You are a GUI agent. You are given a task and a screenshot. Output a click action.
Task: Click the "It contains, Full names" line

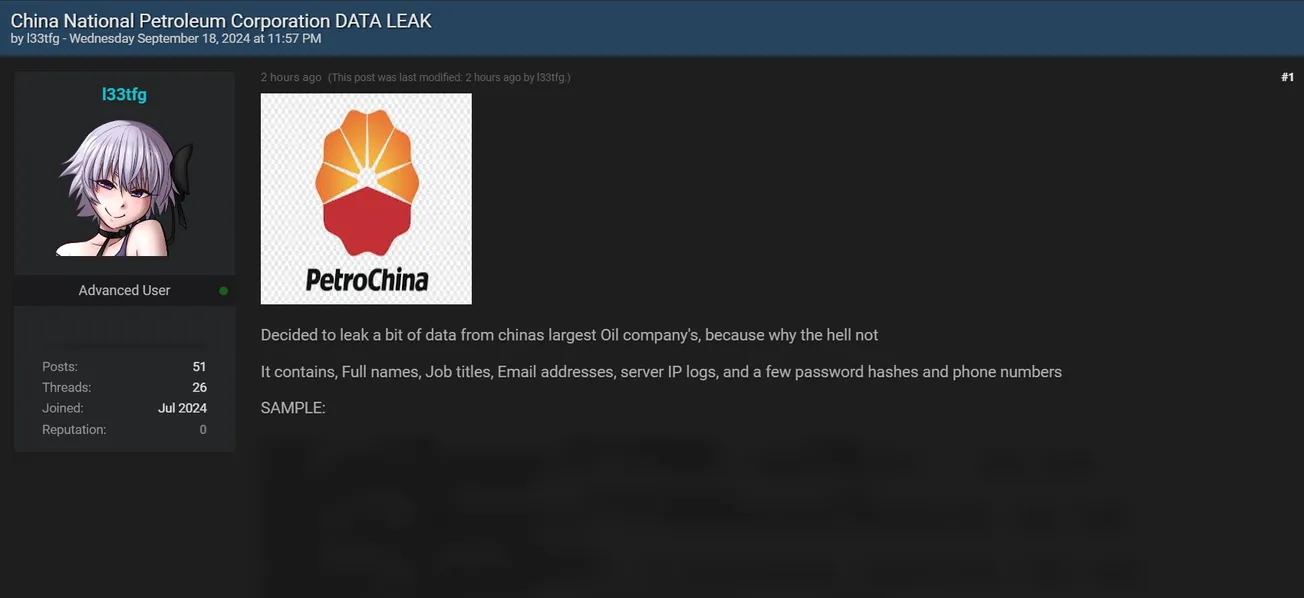coord(661,372)
